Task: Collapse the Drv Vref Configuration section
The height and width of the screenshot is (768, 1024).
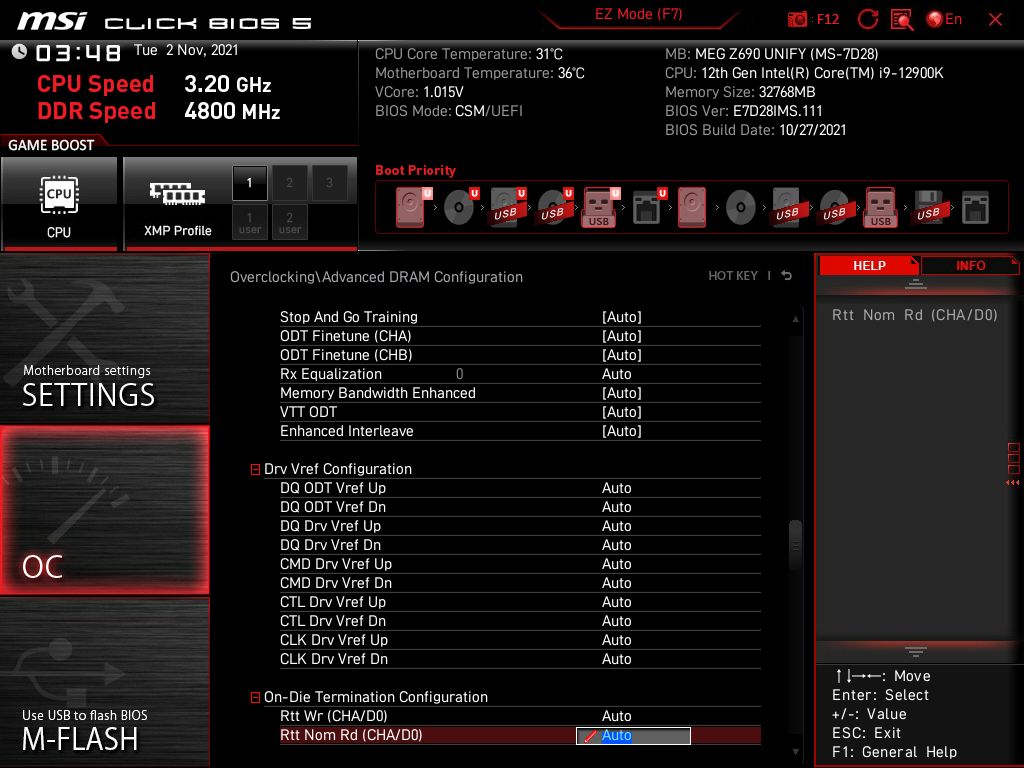Action: pos(255,470)
